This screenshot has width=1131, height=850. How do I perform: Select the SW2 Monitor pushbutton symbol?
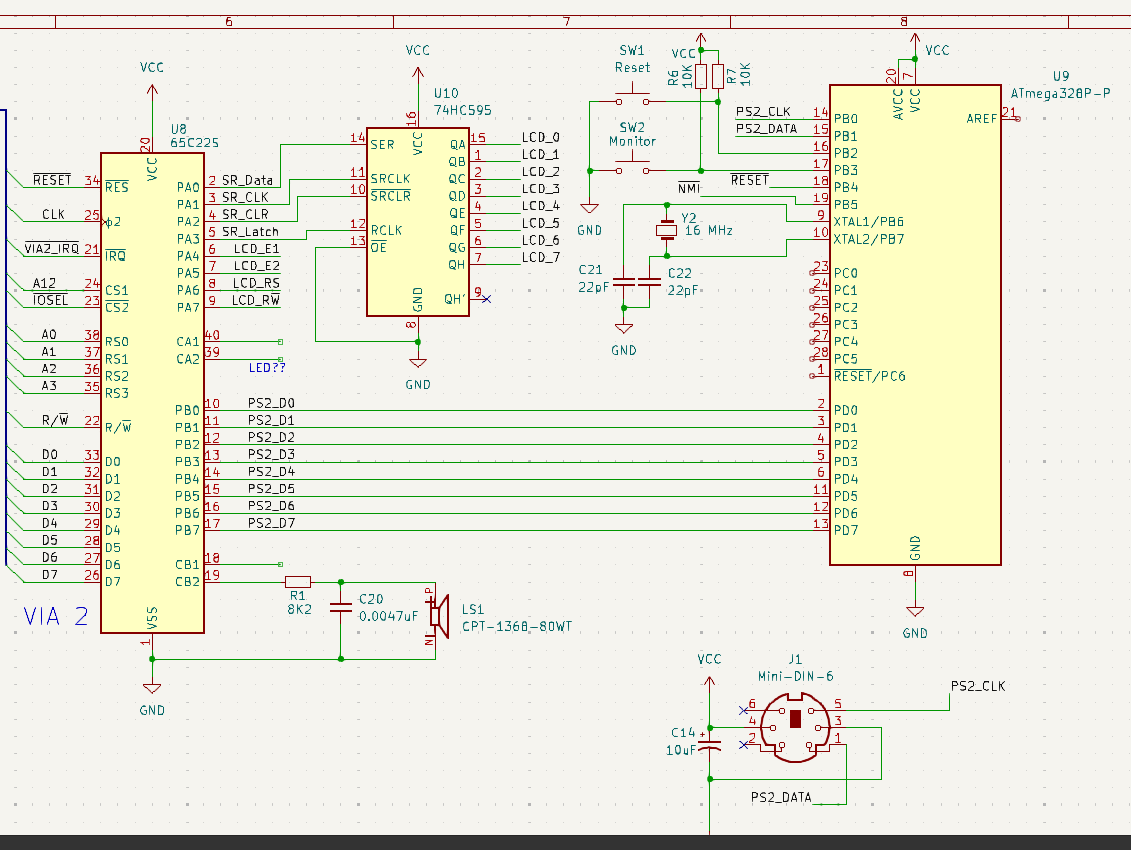coord(630,169)
